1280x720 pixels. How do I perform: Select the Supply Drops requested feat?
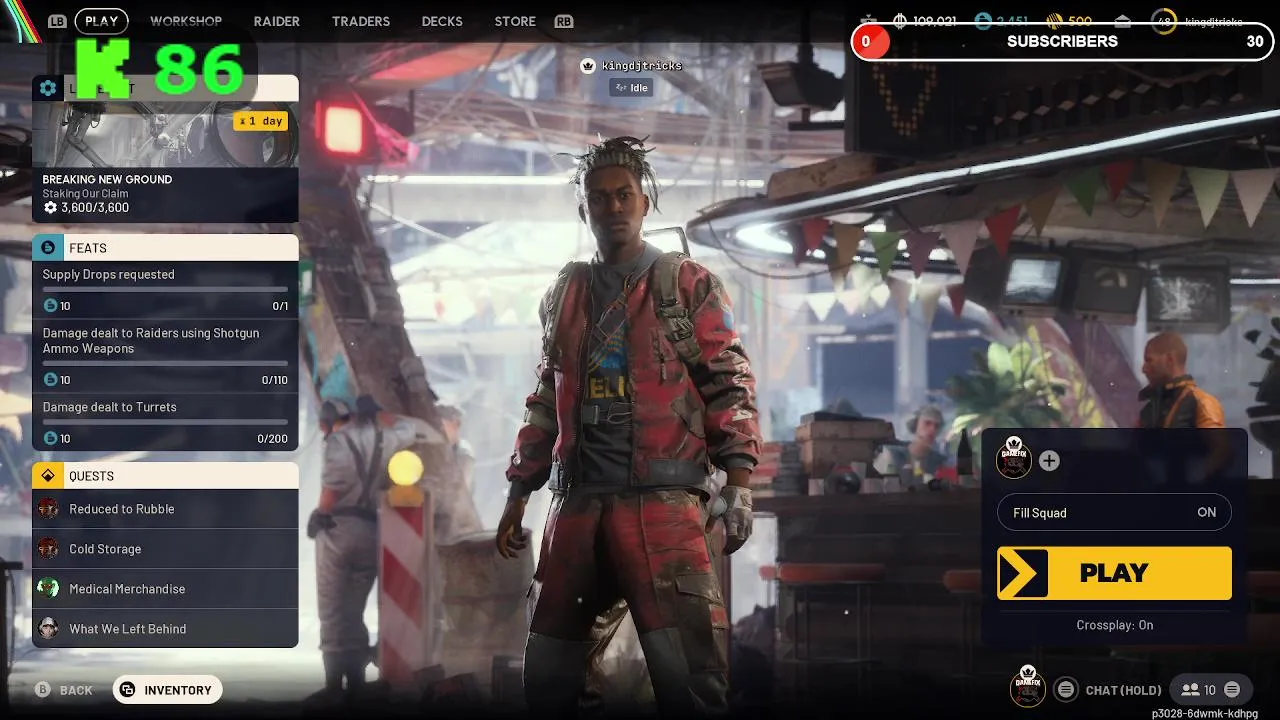tap(165, 290)
